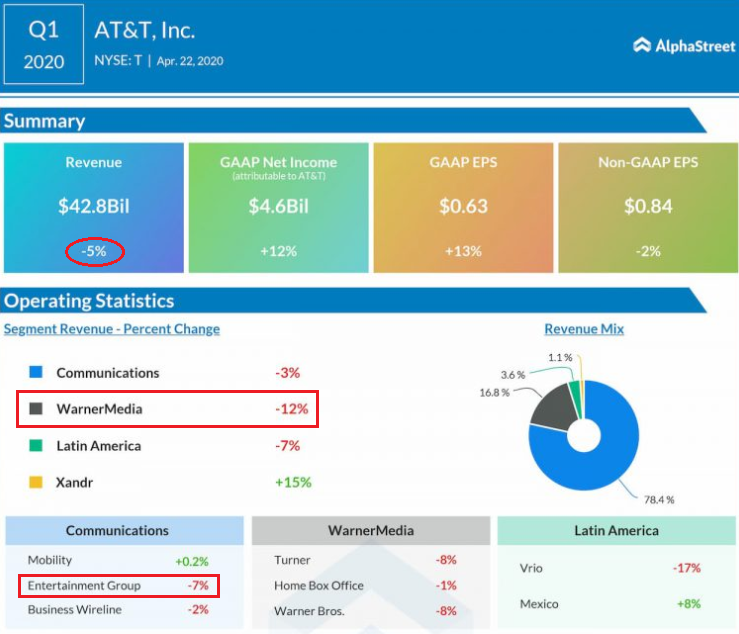Click the AlphaStreet logo icon
This screenshot has height=634, width=739.
pos(641,45)
